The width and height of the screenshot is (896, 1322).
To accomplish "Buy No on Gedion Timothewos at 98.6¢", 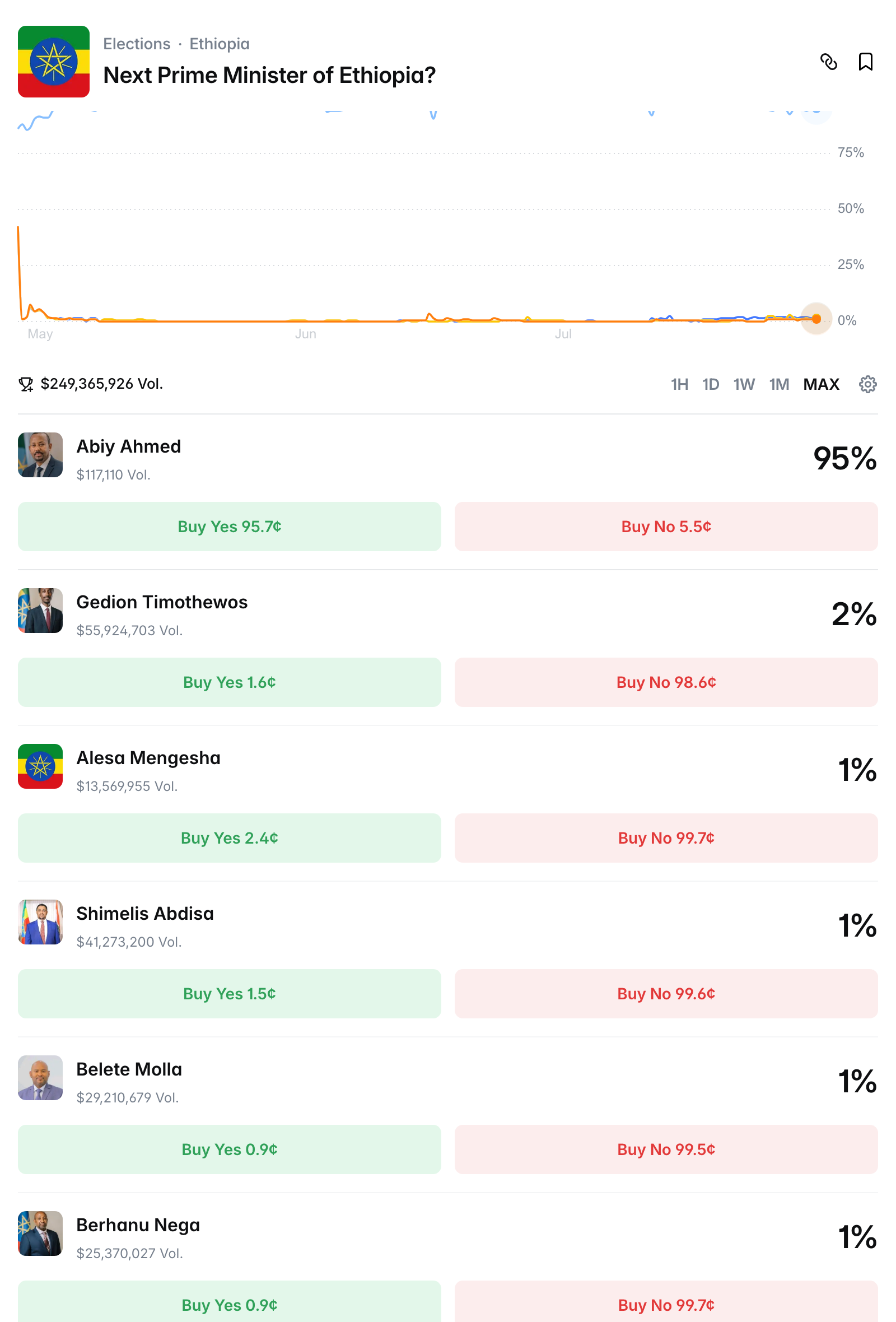I will pos(666,682).
